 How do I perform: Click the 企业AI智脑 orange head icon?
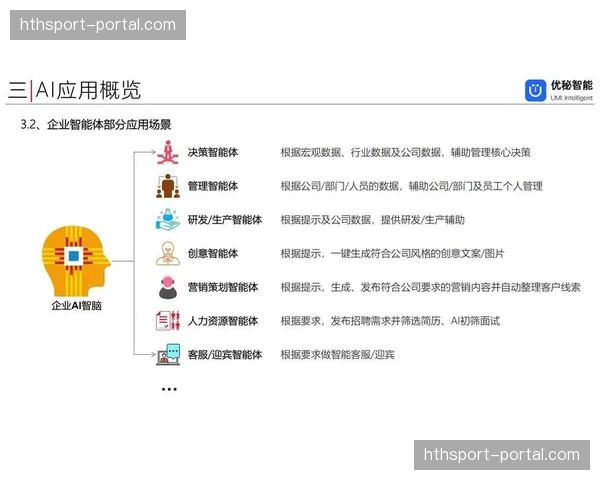click(x=76, y=261)
